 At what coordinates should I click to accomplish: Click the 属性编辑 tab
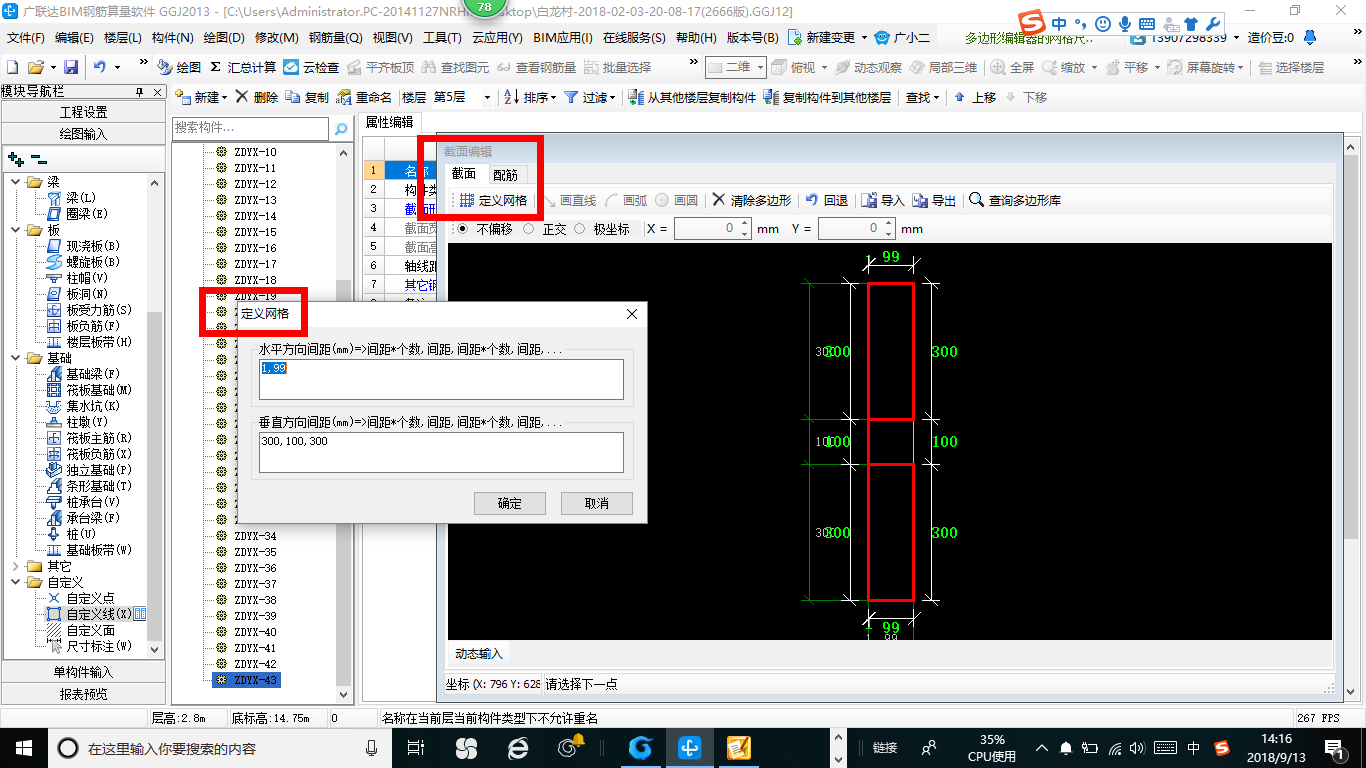point(389,122)
